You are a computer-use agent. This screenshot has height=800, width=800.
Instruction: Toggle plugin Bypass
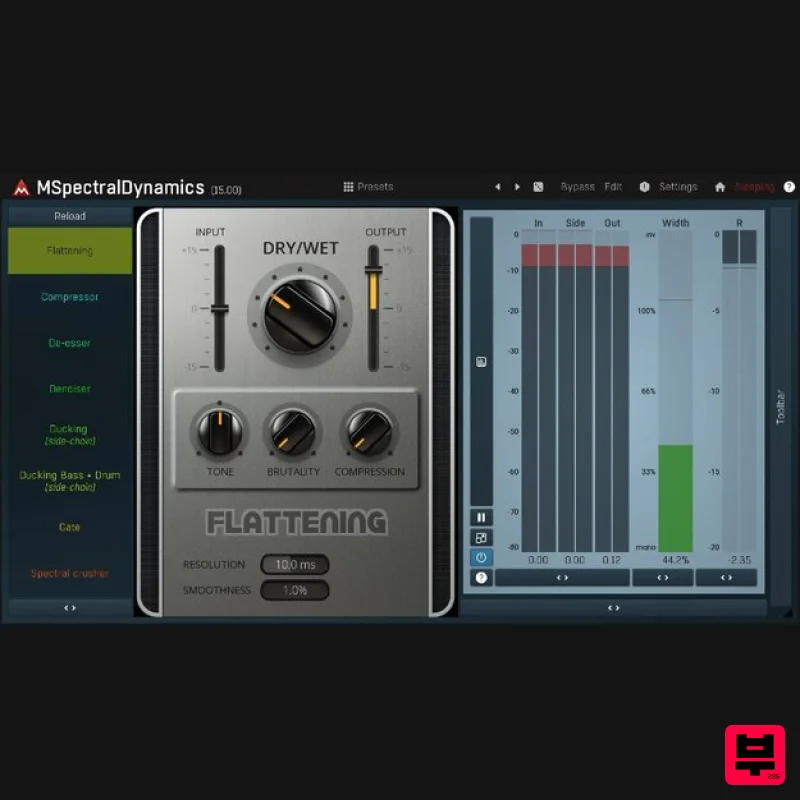pyautogui.click(x=577, y=187)
